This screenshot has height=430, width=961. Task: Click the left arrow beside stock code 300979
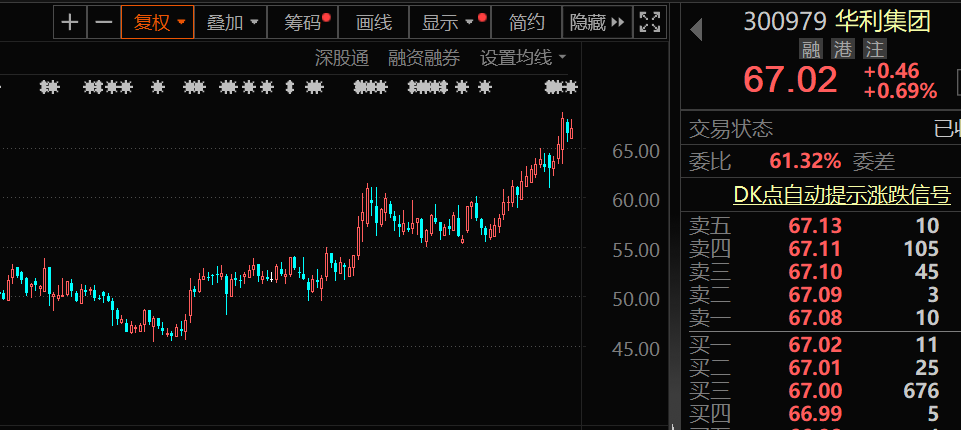pos(697,30)
